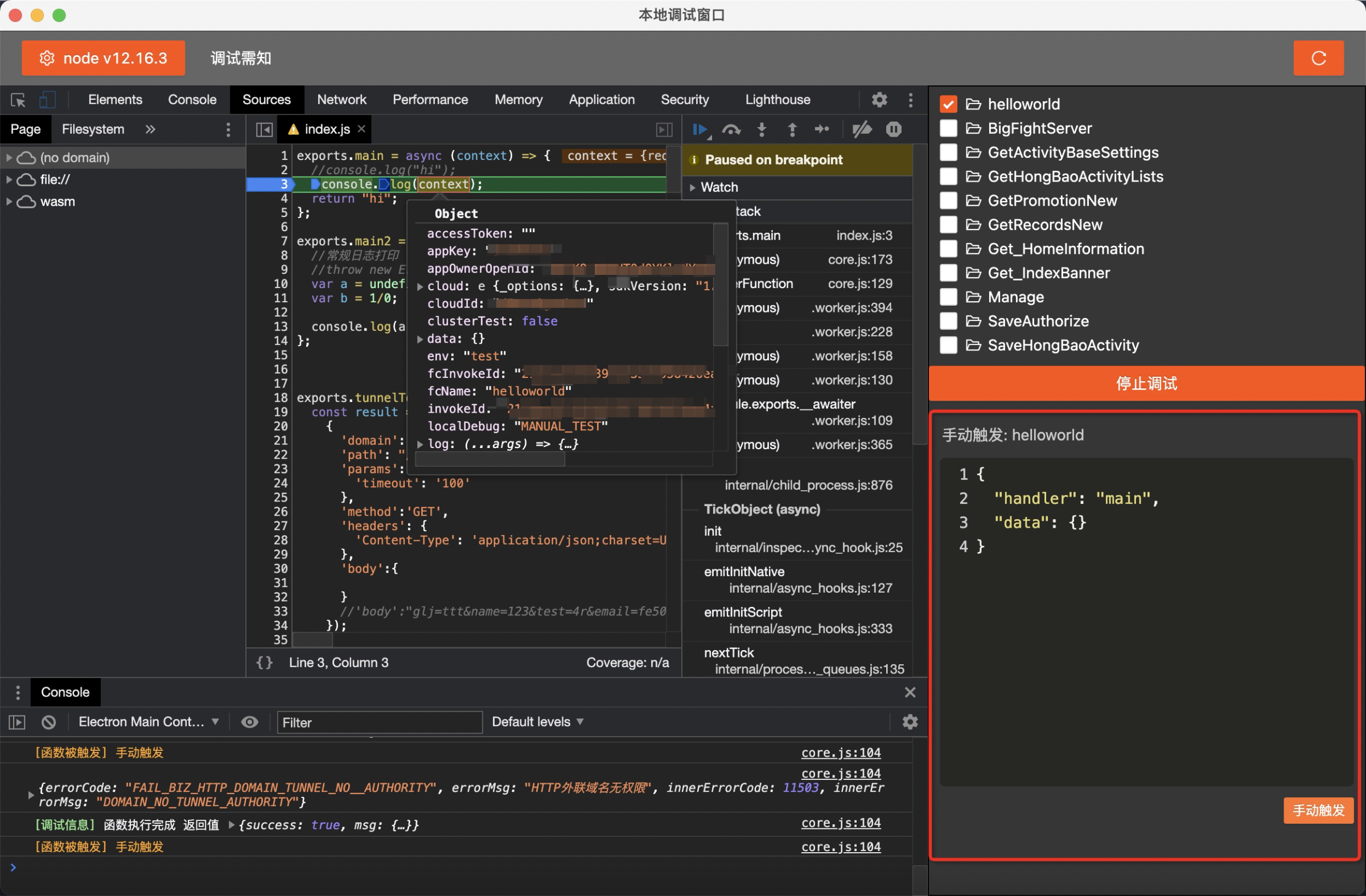The height and width of the screenshot is (896, 1366).
Task: Click the helloworld folder icon
Action: (973, 104)
